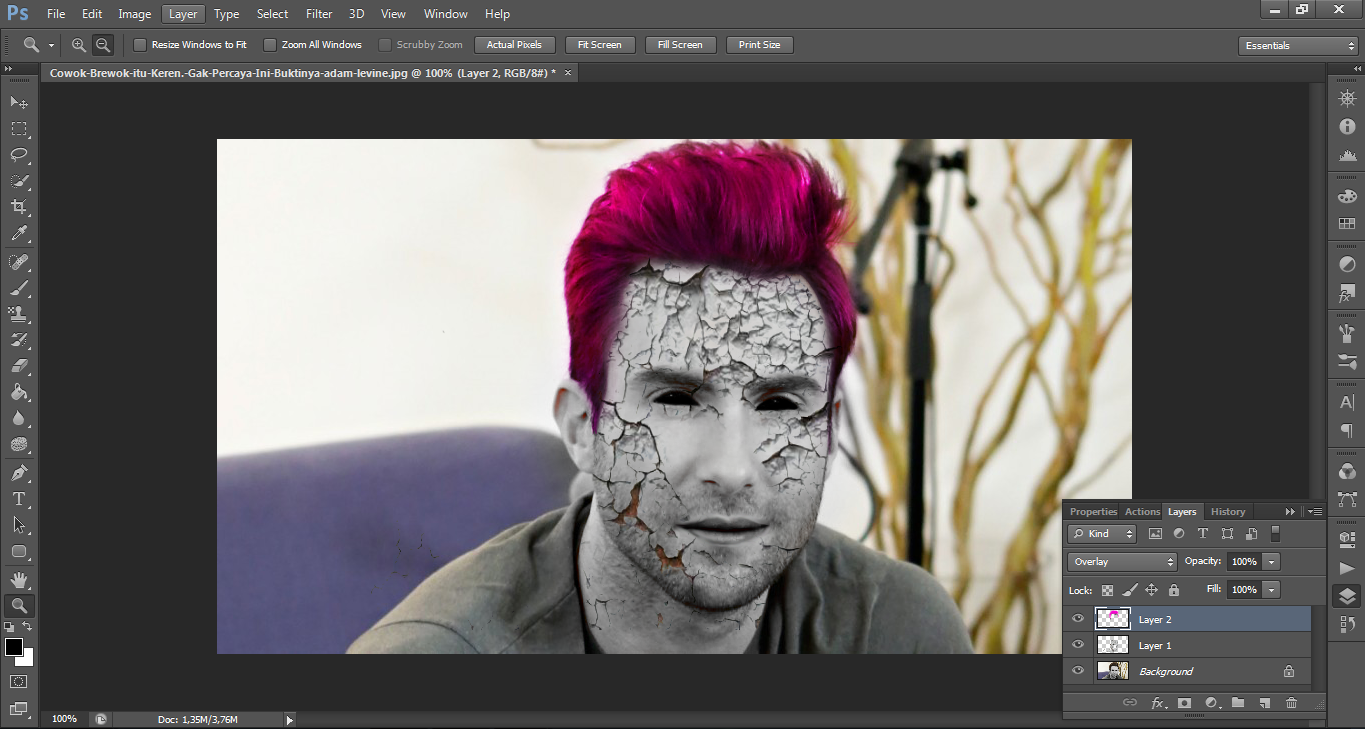Select the Crop tool

(19, 207)
